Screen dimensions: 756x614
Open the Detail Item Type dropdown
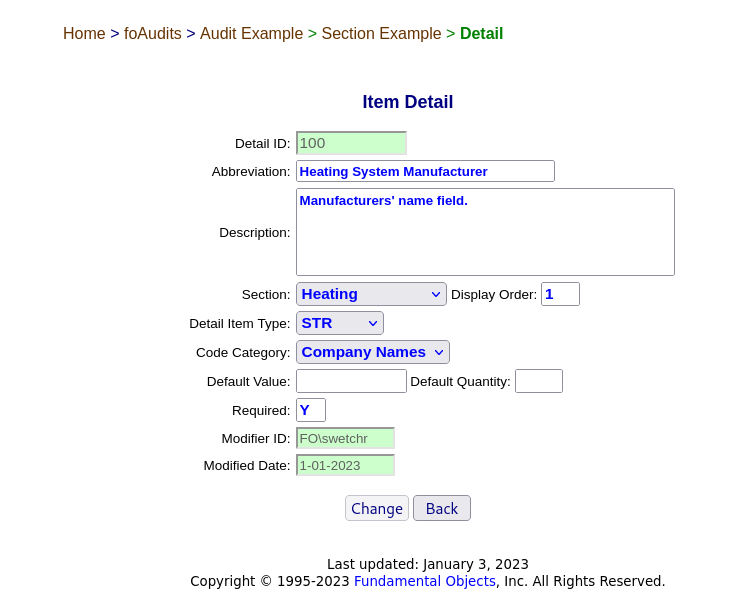point(340,323)
